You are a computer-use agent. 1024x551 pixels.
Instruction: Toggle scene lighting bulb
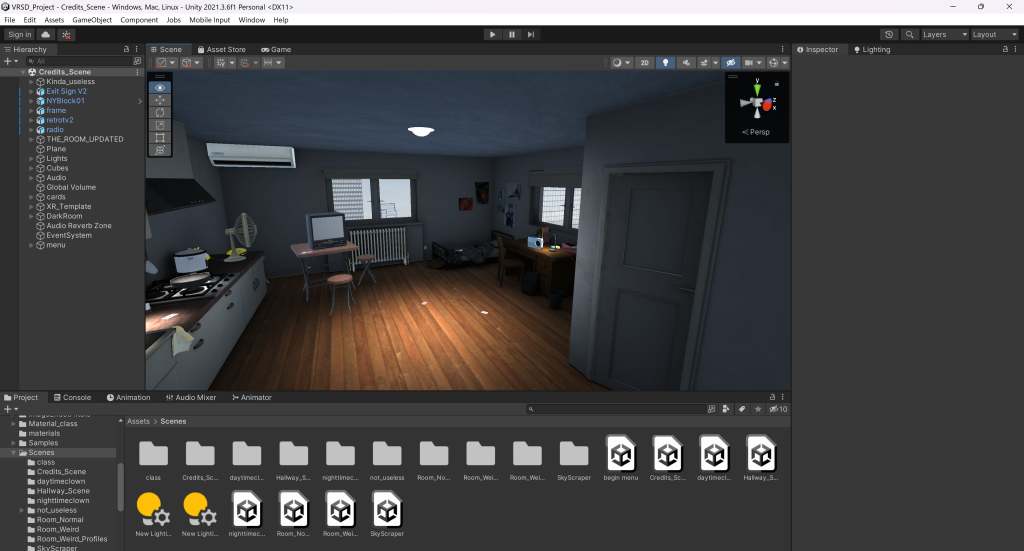(665, 63)
